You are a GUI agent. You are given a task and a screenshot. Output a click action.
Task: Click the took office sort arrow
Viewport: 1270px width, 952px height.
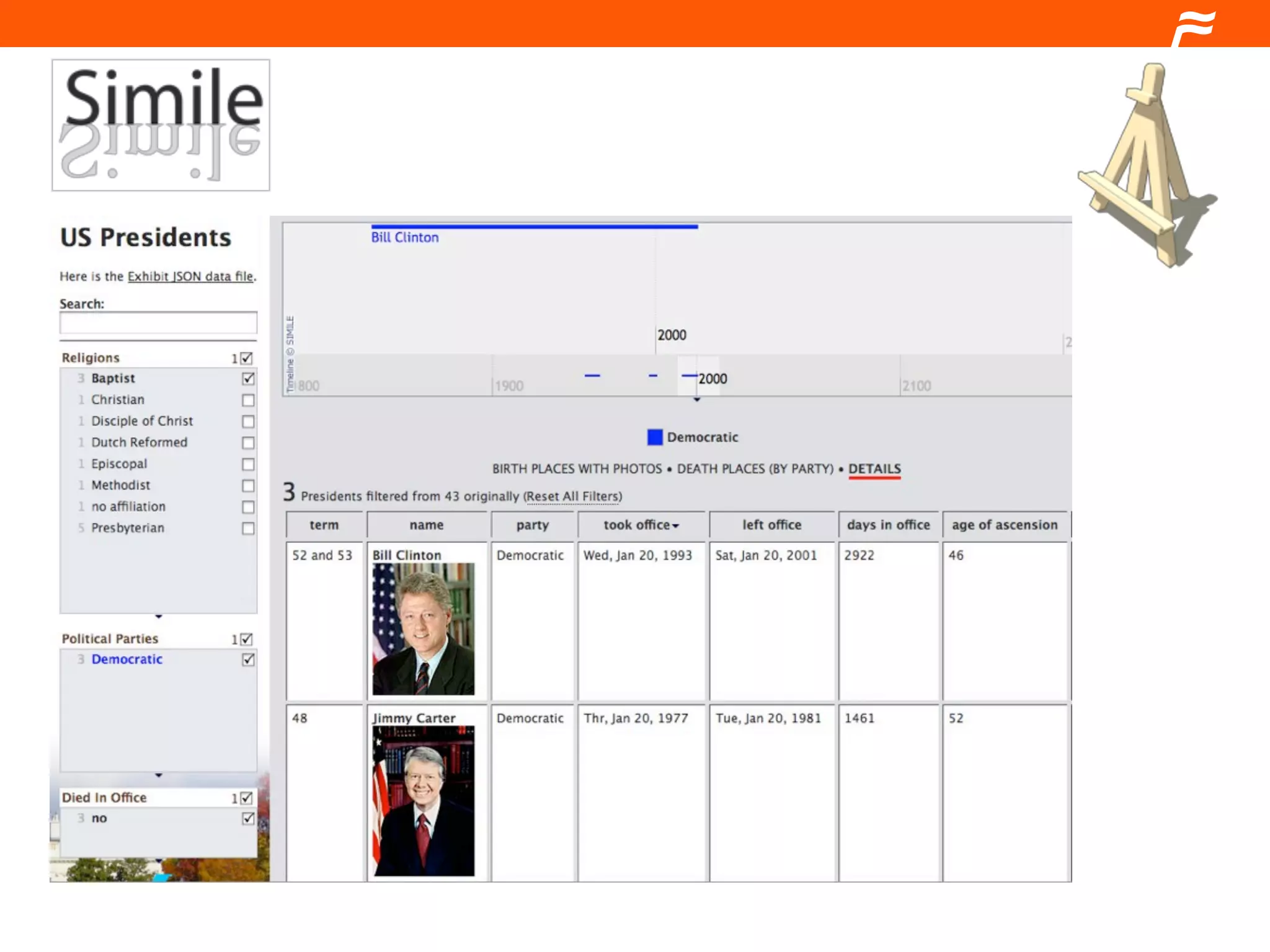tap(676, 526)
